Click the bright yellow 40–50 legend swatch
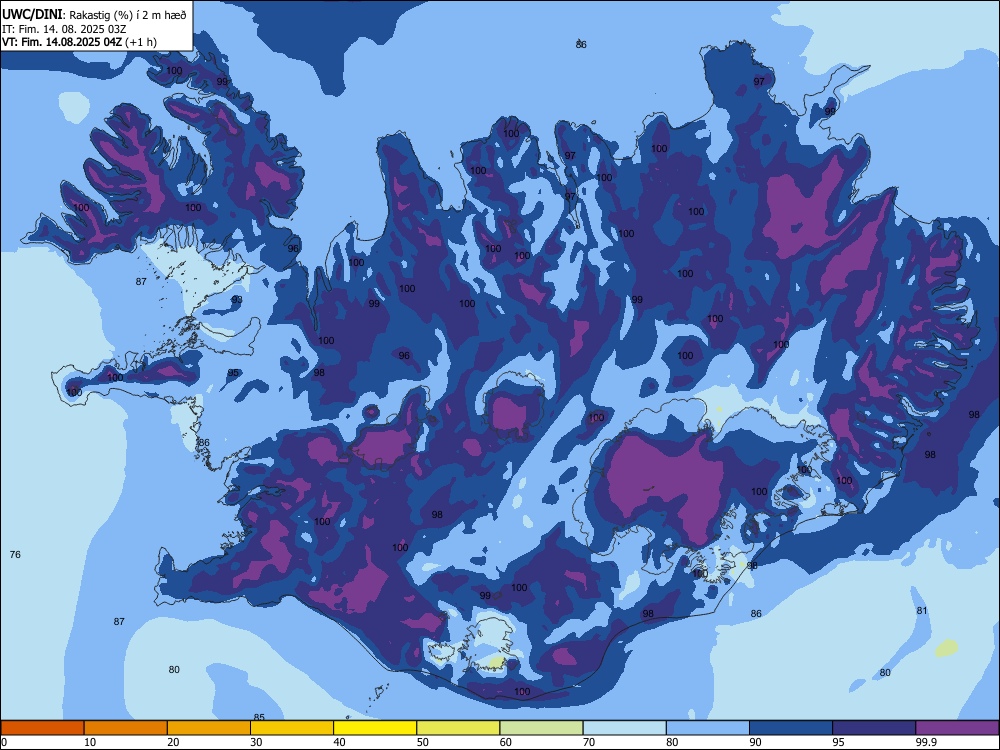The height and width of the screenshot is (750, 1000). coord(375,728)
